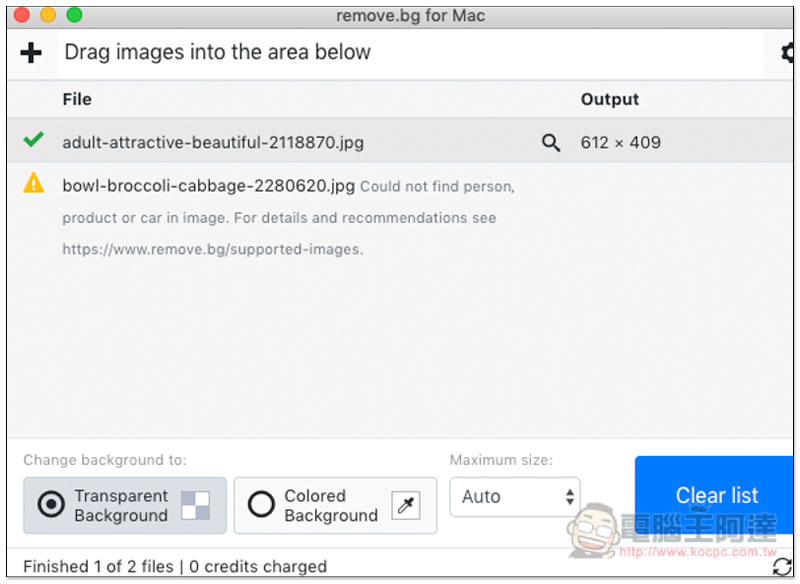Click the Output column header
Viewport: 800px width, 584px height.
click(610, 99)
